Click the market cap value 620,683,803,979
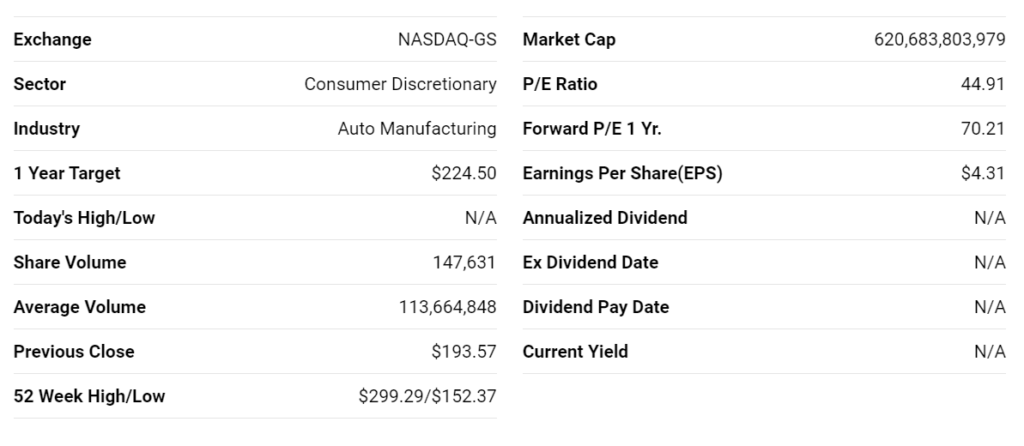 tap(939, 40)
